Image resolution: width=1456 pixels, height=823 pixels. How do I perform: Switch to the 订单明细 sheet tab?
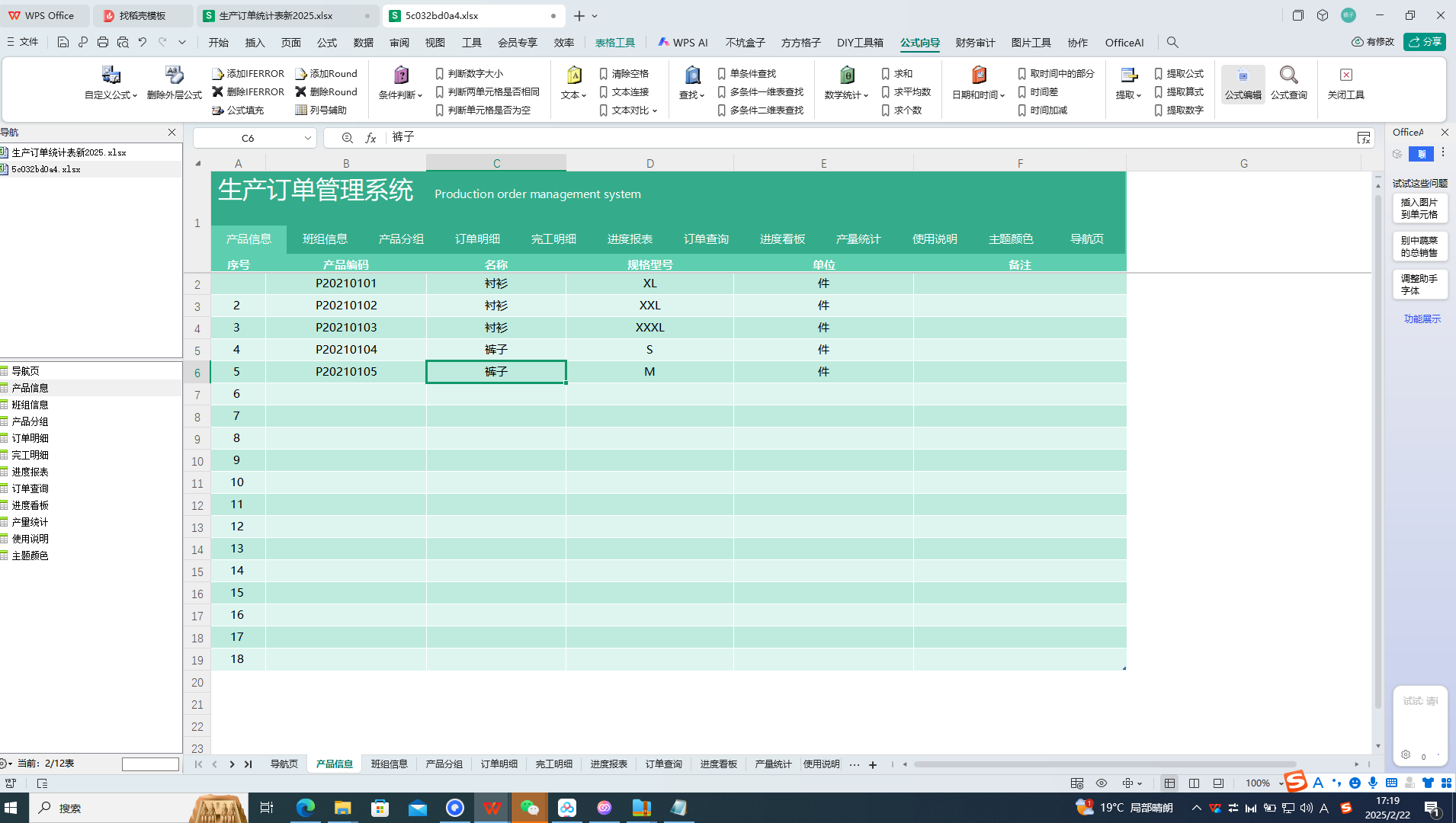(x=499, y=764)
